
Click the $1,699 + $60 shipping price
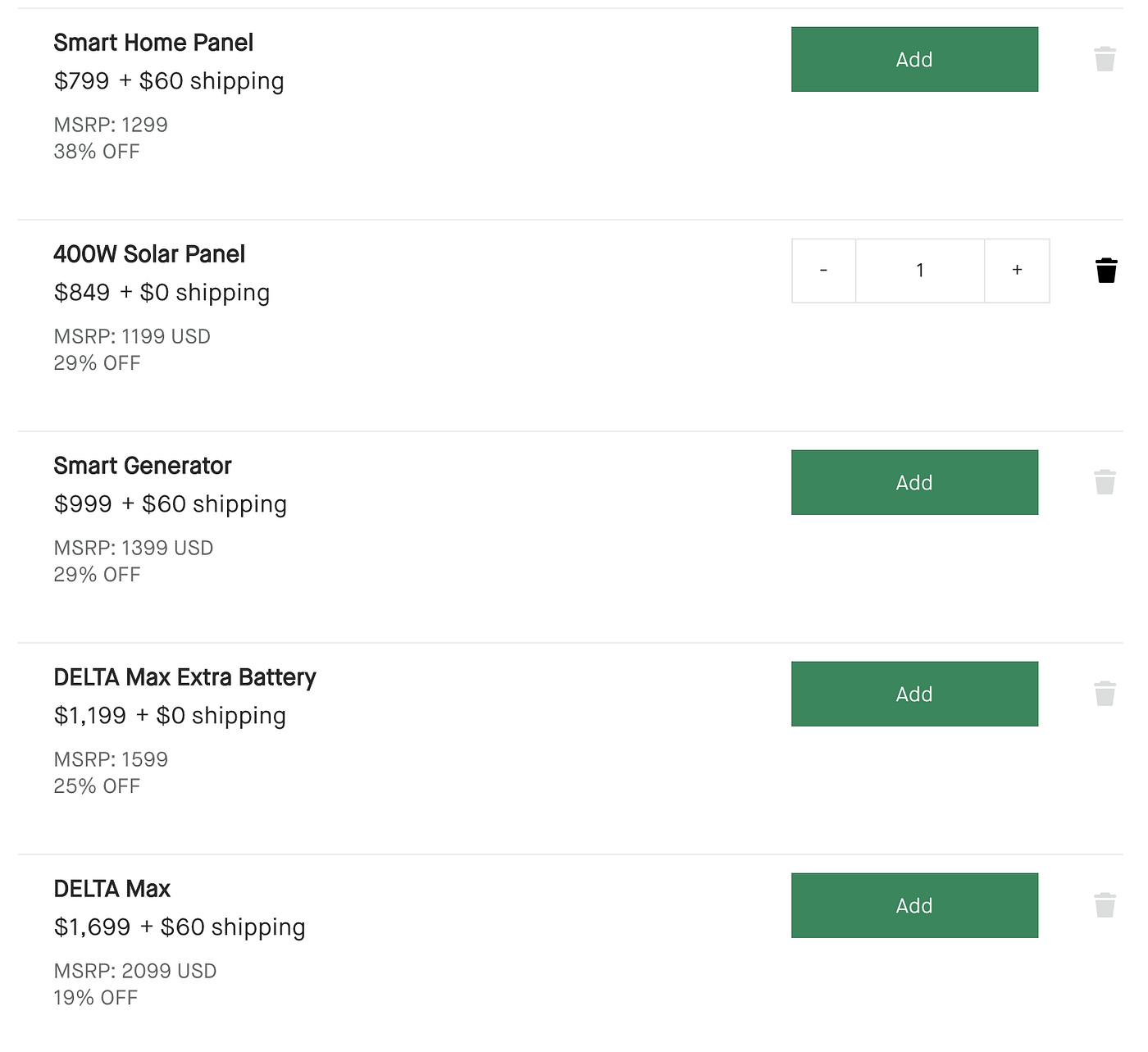pyautogui.click(x=180, y=927)
